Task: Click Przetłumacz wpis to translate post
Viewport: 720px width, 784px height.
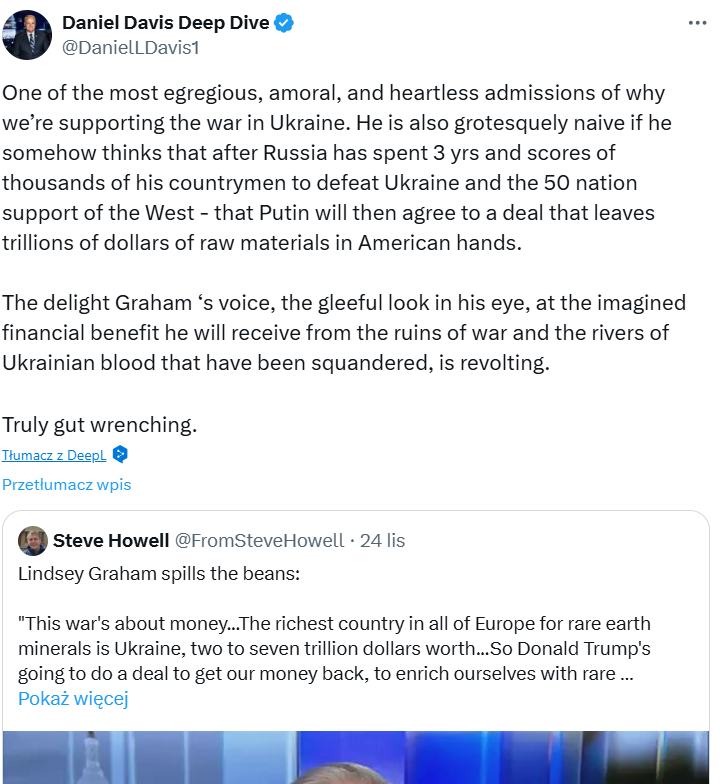Action: (x=66, y=485)
